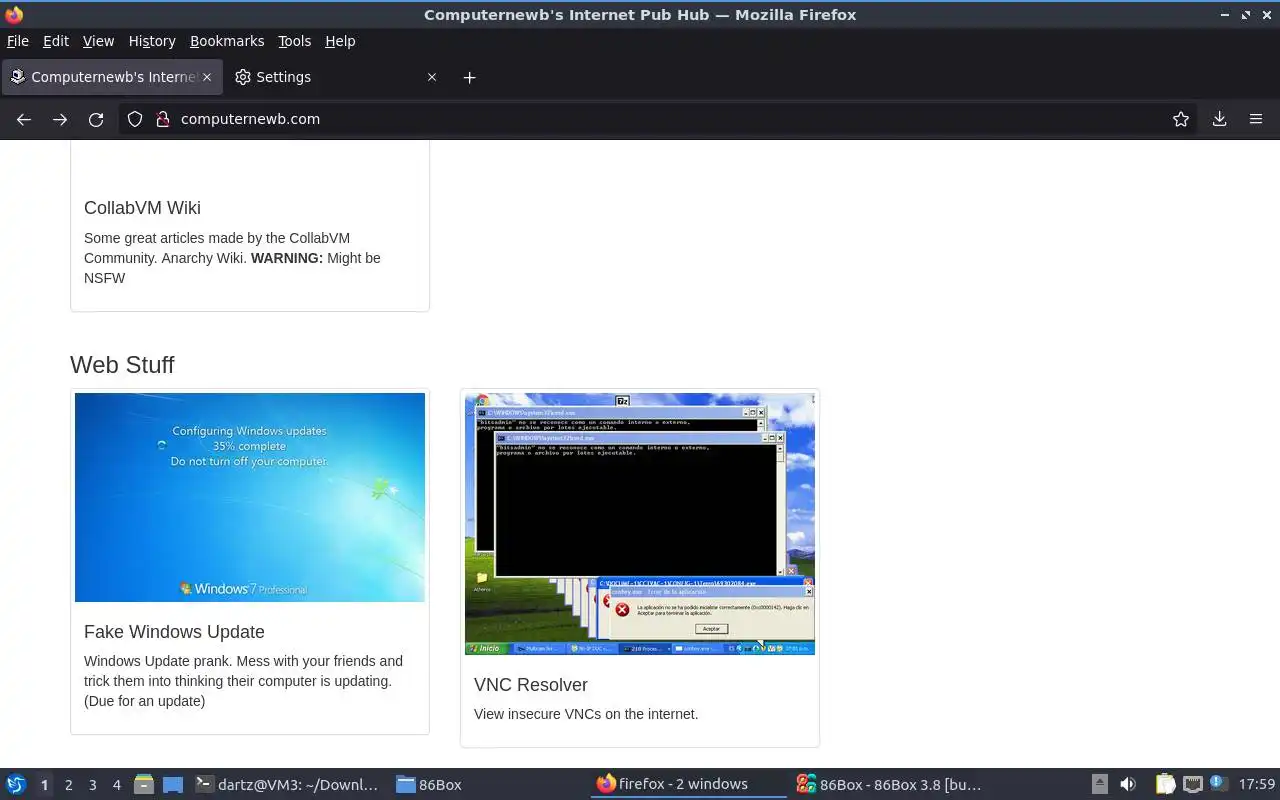Click the update notification tray icon
Screen dimensions: 1280x800
[x=1217, y=784]
